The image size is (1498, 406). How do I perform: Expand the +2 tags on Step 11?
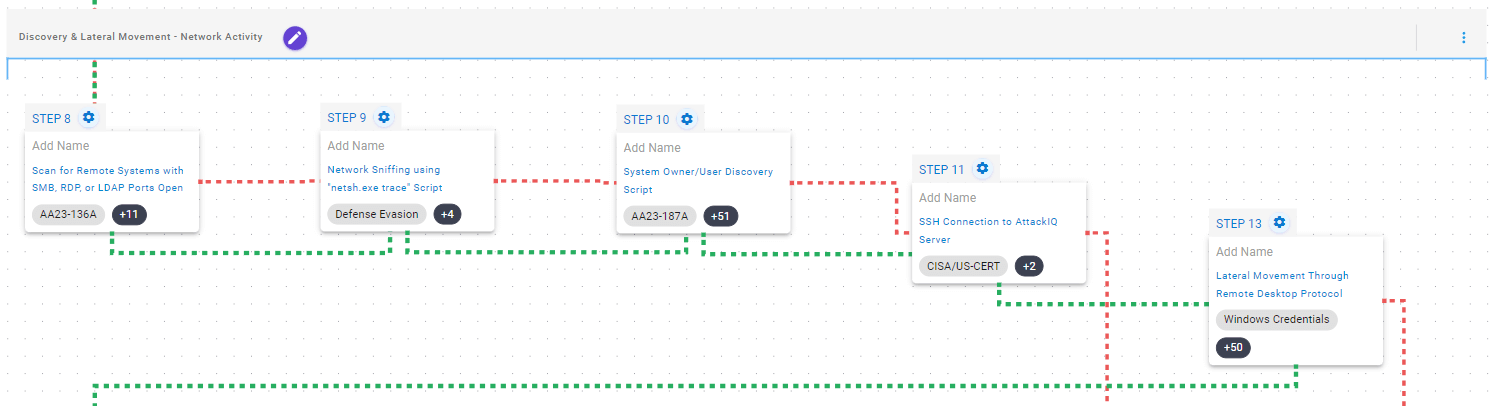coord(1028,266)
